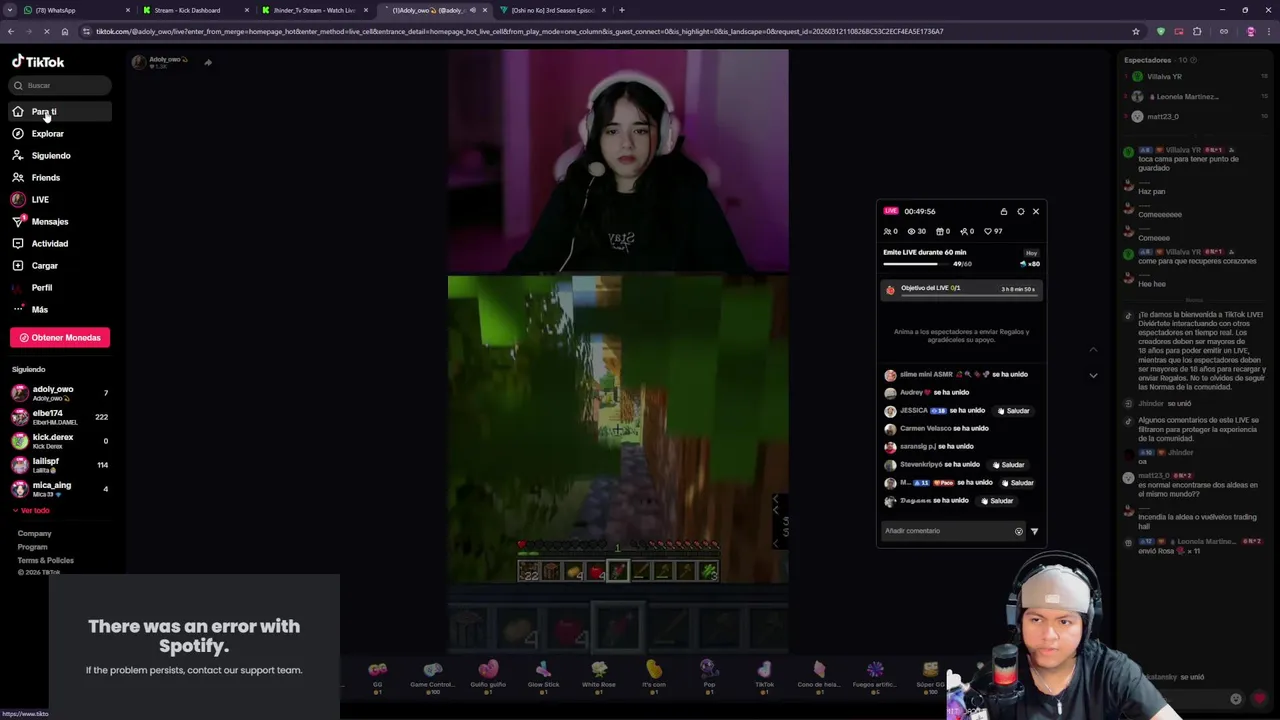Click the Buscar search field

click(x=60, y=86)
